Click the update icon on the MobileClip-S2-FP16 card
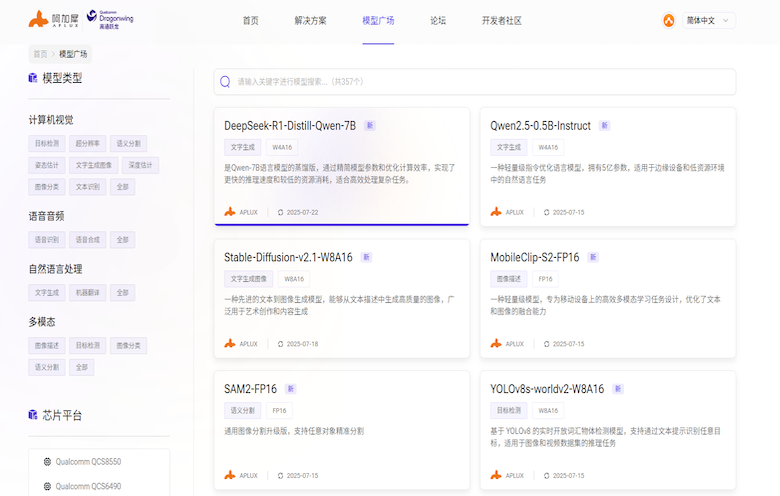This screenshot has width=780, height=496. 547,344
